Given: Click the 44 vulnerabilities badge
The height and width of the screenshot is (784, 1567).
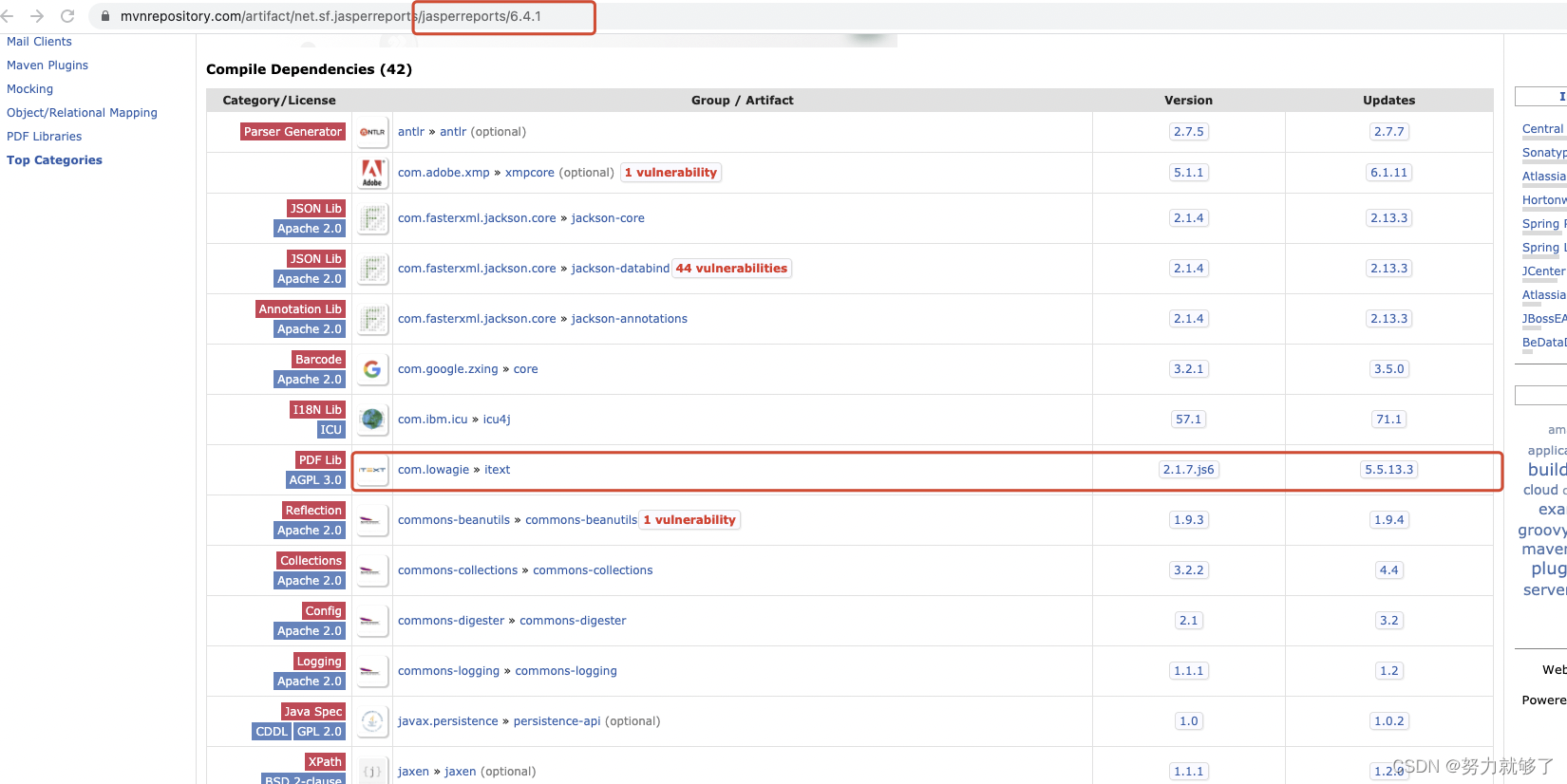Looking at the screenshot, I should click(731, 269).
